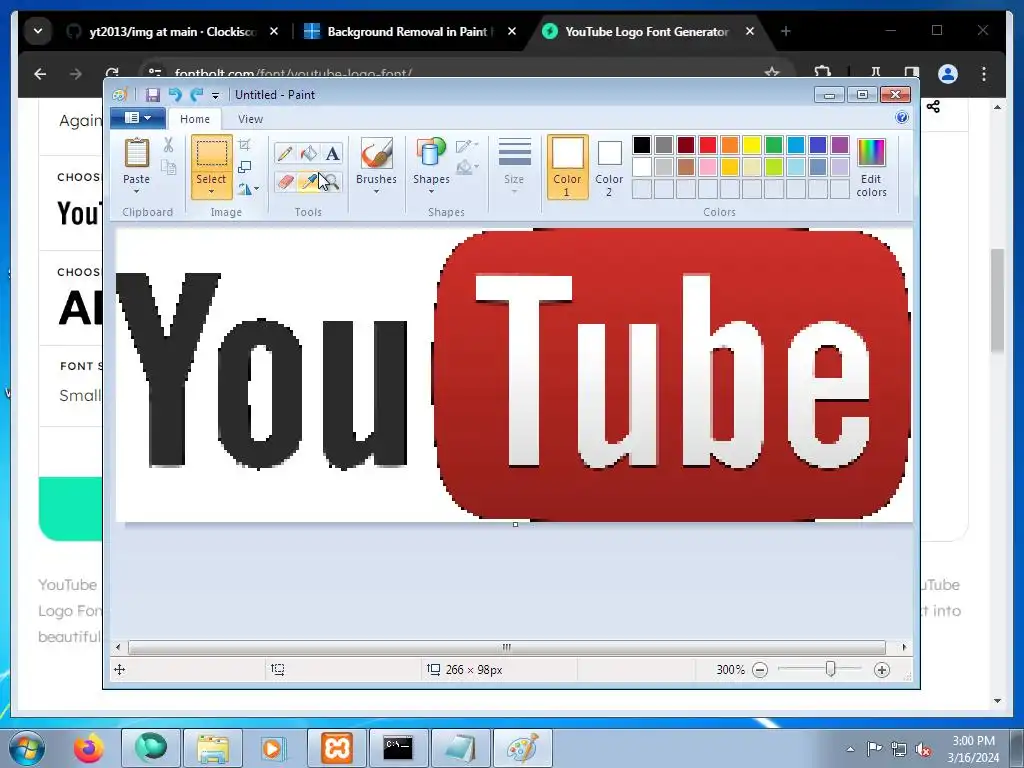Viewport: 1024px width, 768px height.
Task: Click the Redo arrow in quick access toolbar
Action: tap(196, 95)
